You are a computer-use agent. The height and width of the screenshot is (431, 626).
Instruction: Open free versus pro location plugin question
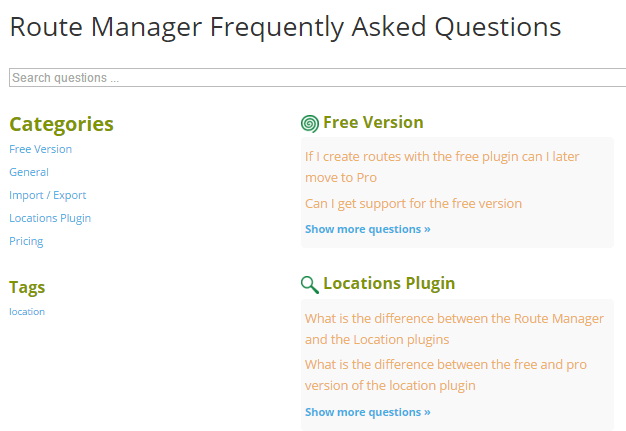point(445,375)
